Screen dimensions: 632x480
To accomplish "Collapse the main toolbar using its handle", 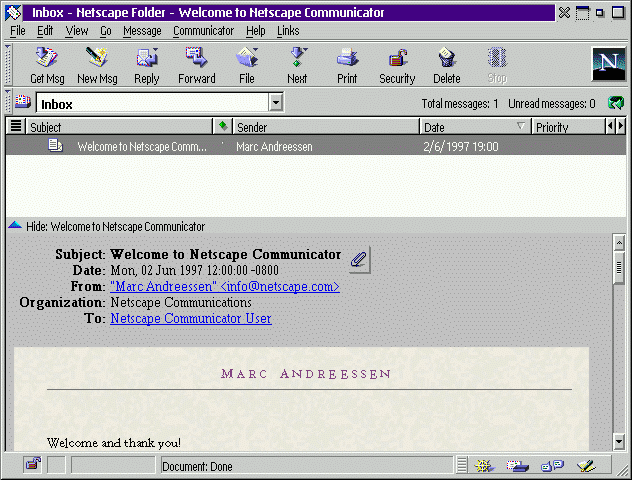I will (8, 64).
